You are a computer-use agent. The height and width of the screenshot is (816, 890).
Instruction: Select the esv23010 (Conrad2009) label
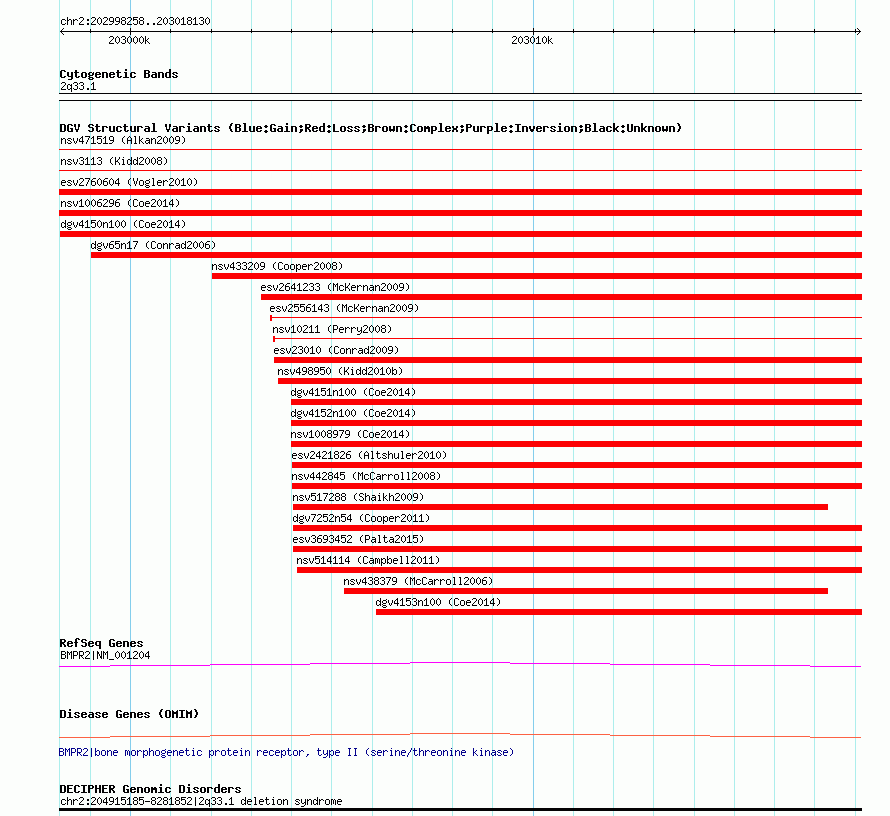pyautogui.click(x=336, y=350)
